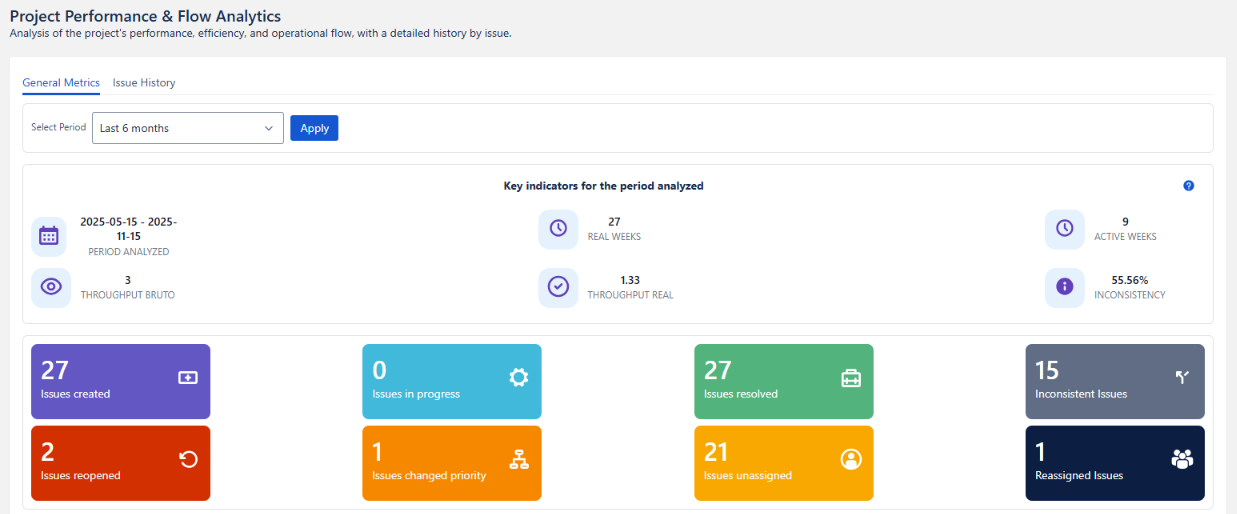Image resolution: width=1237 pixels, height=514 pixels.
Task: Click the blue help question mark icon
Action: [1188, 186]
